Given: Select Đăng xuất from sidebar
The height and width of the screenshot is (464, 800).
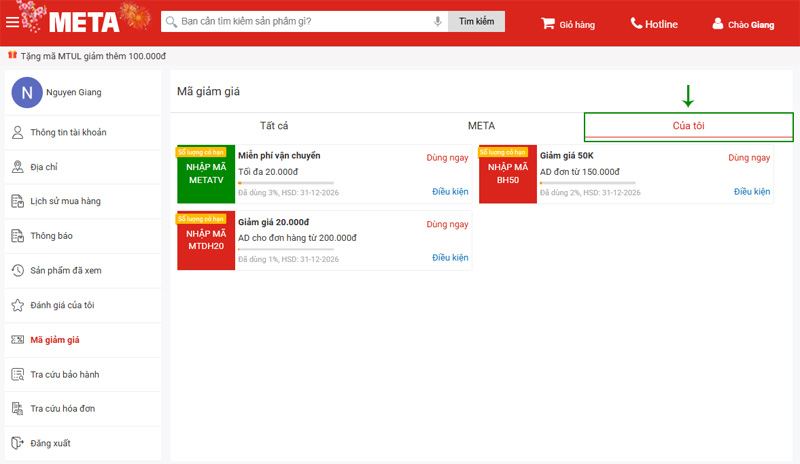Looking at the screenshot, I should [50, 443].
